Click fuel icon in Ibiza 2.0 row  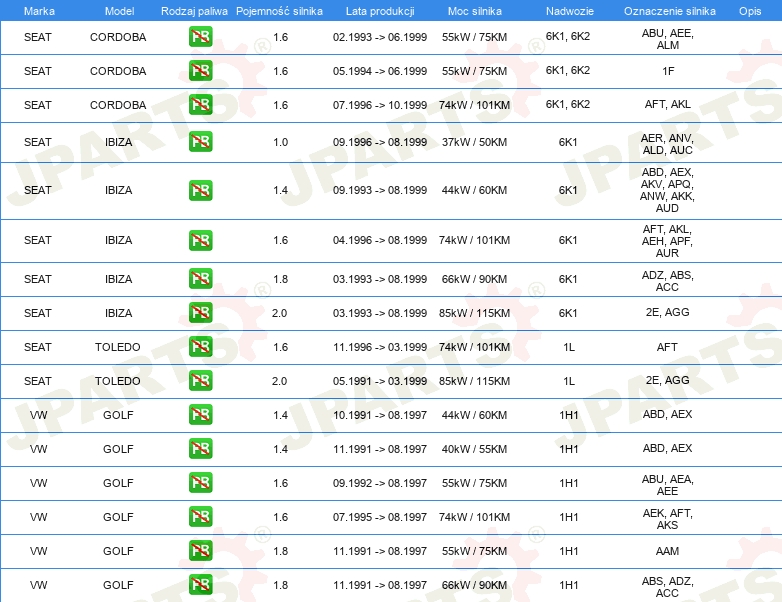click(200, 313)
